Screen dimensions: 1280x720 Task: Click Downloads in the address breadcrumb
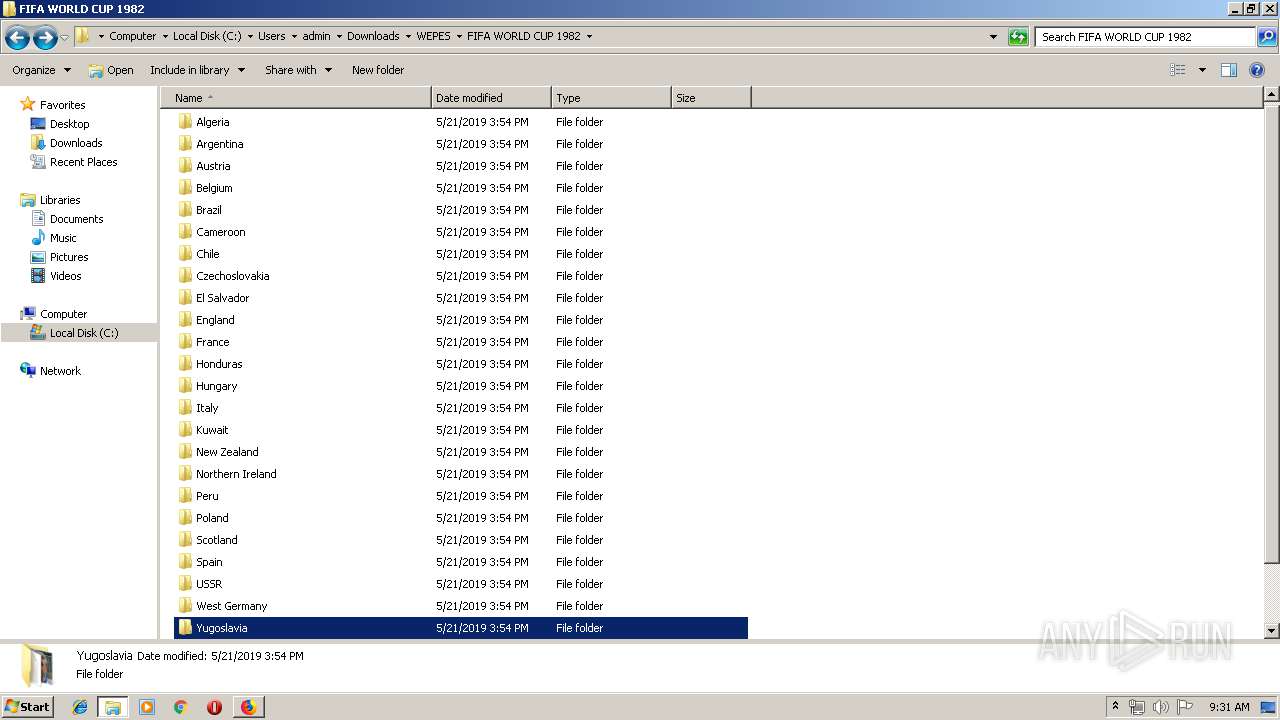click(373, 36)
